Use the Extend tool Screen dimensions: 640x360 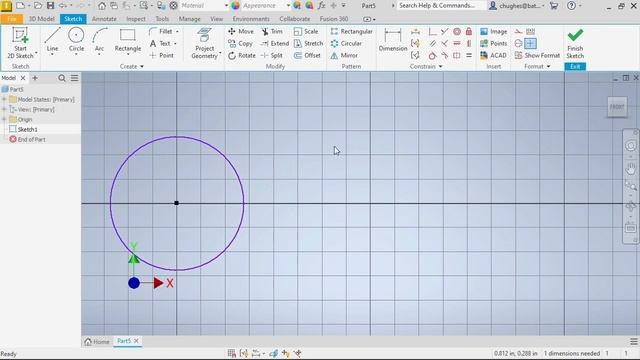tap(275, 43)
